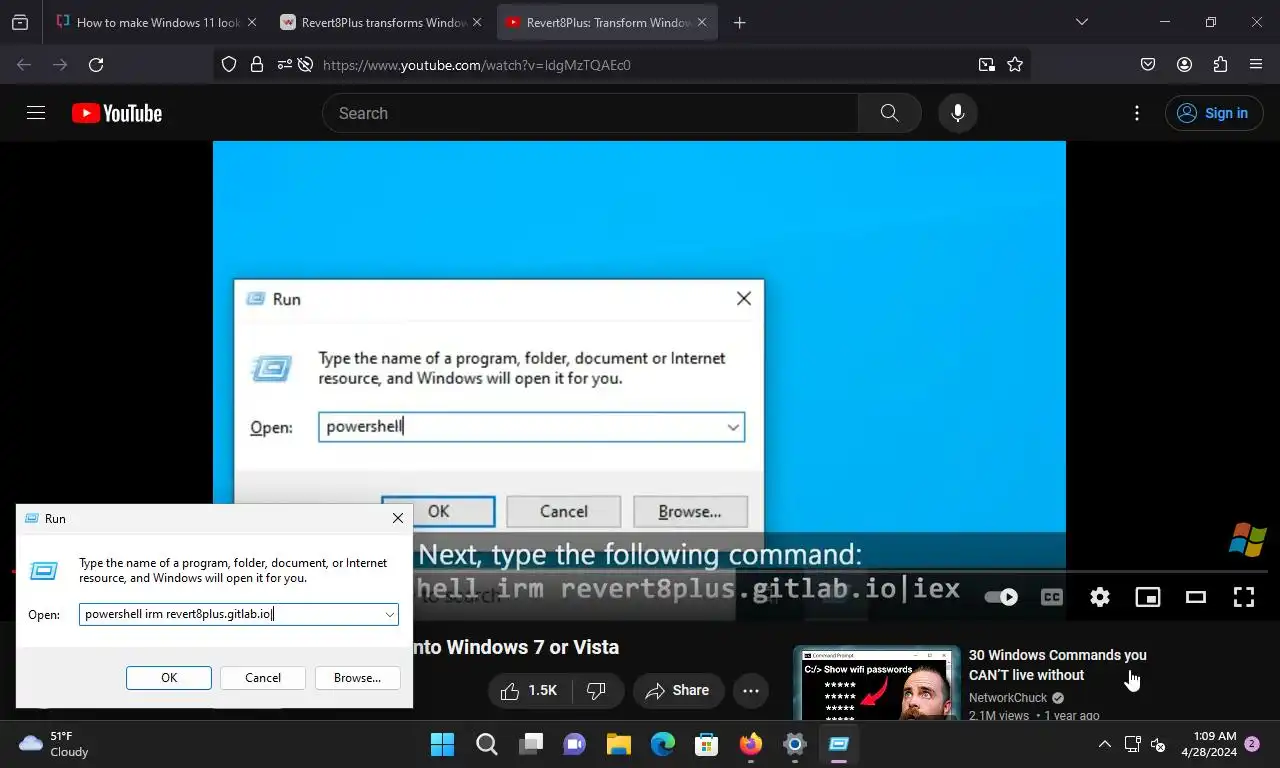Open video player settings gear
1280x768 pixels.
(1100, 597)
